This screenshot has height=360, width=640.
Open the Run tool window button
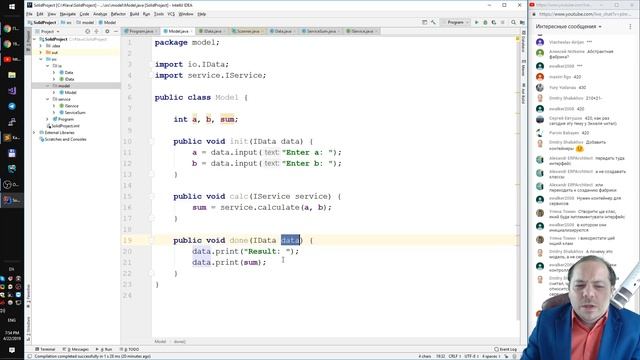click(x=104, y=349)
